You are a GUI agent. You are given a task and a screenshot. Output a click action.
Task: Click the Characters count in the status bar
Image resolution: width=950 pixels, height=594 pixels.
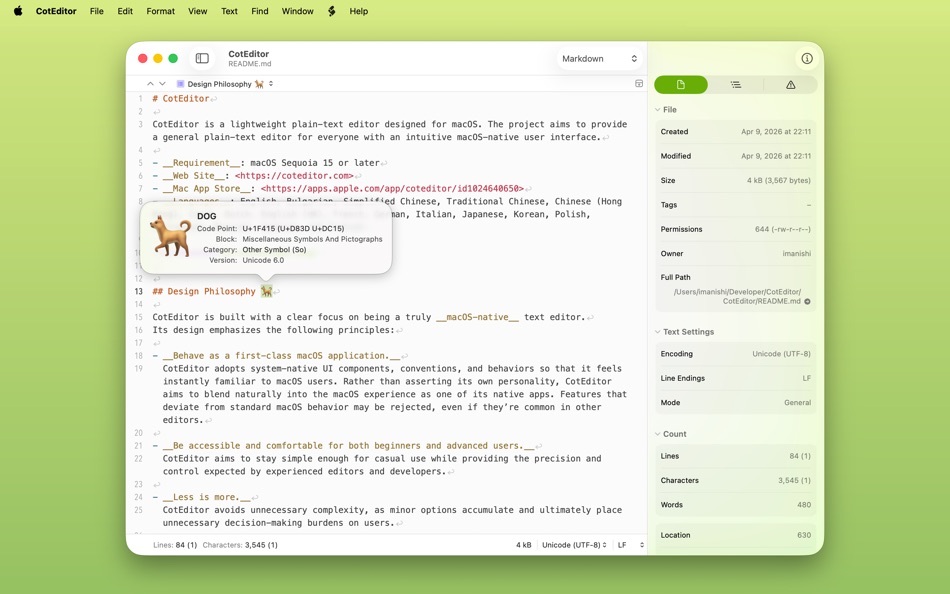point(240,545)
